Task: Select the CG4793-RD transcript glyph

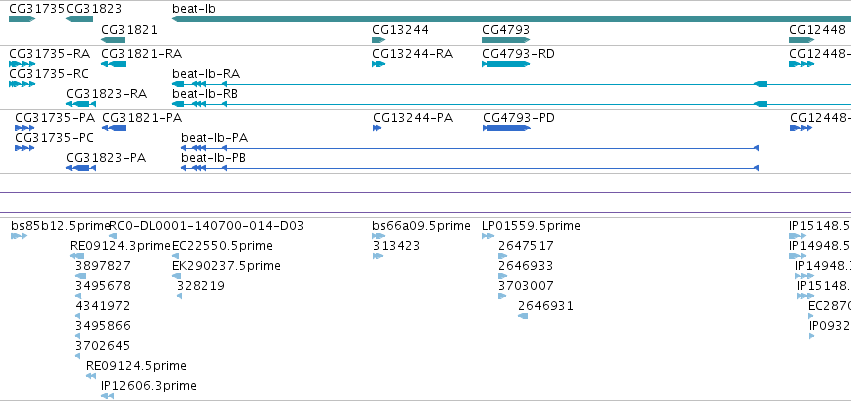Action: point(506,64)
